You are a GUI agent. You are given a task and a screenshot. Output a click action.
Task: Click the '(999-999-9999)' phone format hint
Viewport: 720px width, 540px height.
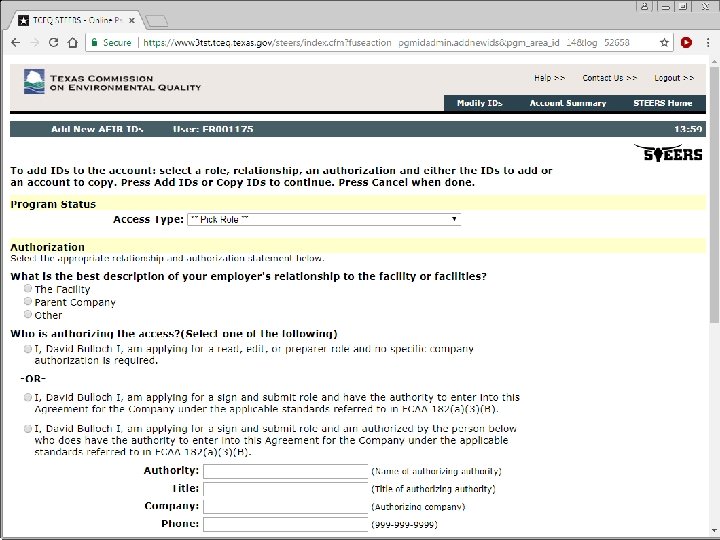(x=404, y=524)
